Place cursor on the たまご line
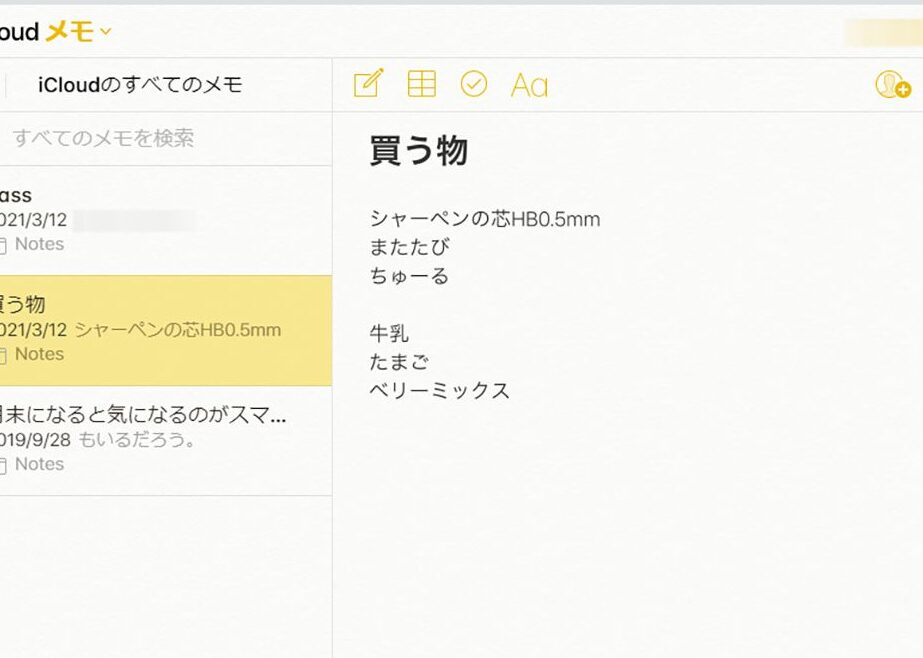The height and width of the screenshot is (658, 923). pyautogui.click(x=399, y=361)
